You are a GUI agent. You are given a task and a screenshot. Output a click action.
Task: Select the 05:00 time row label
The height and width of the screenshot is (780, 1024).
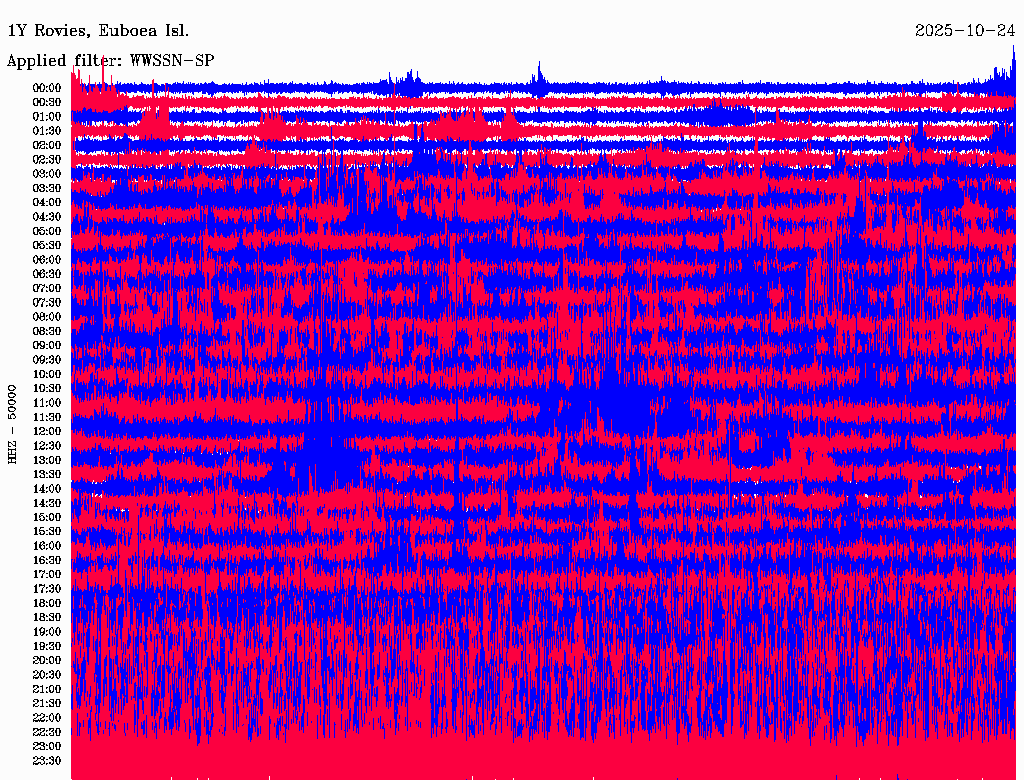[x=47, y=231]
